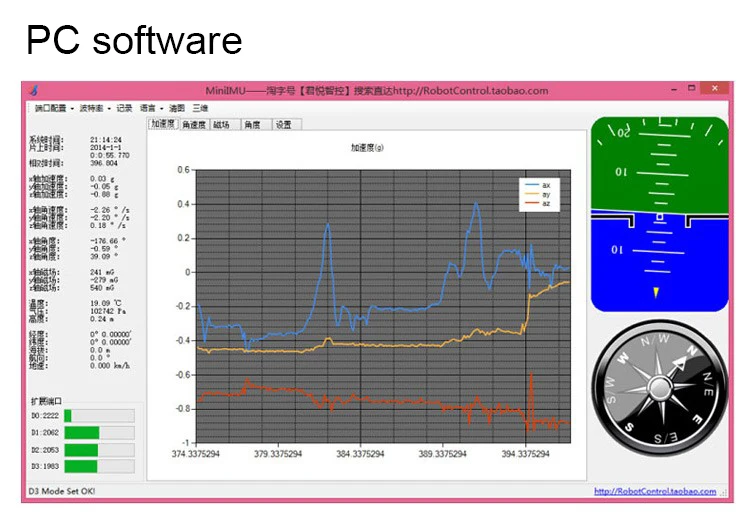Select the 加速度 acceleration tab
The image size is (750, 525).
point(163,124)
